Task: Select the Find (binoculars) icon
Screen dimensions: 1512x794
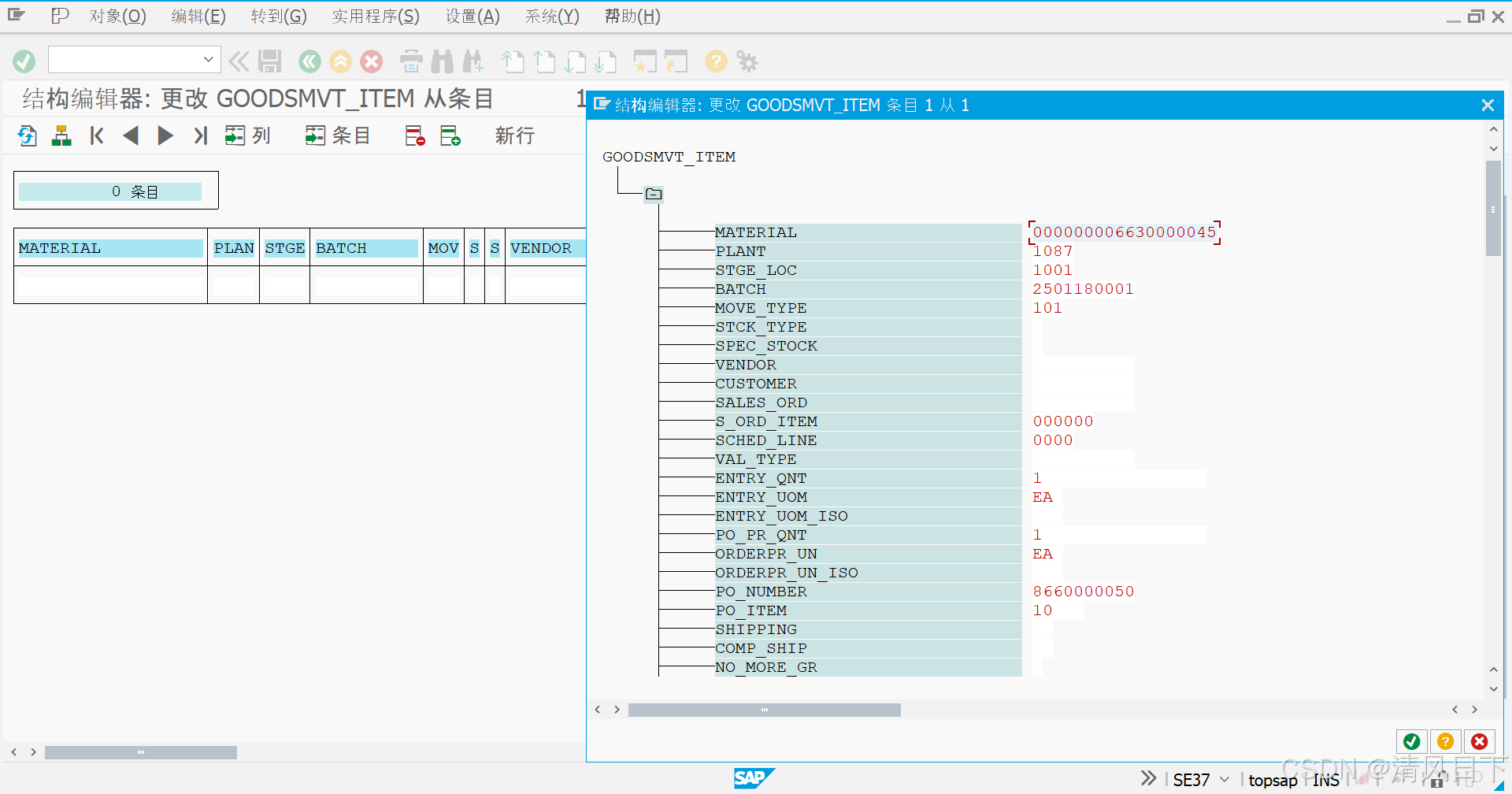Action: click(443, 61)
